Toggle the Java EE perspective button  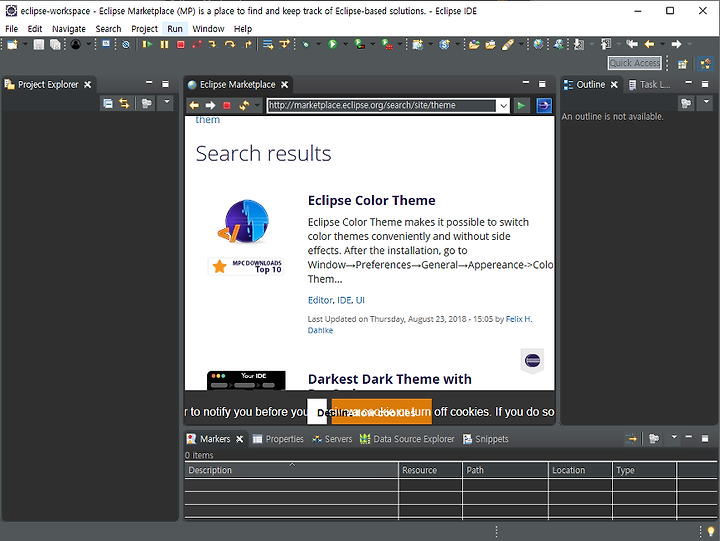(706, 63)
